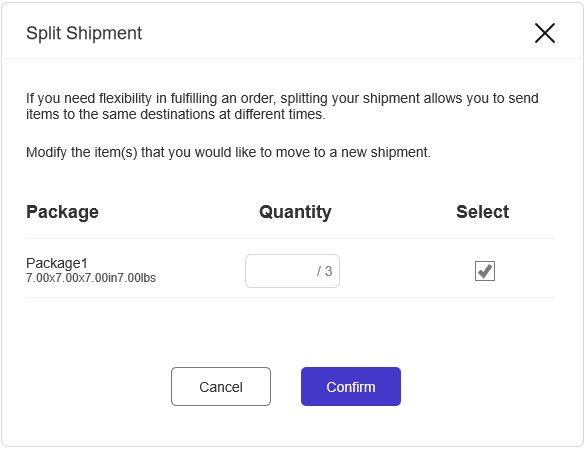This screenshot has width=587, height=450.
Task: Click the word "Confirm" on the blue button
Action: coord(351,387)
